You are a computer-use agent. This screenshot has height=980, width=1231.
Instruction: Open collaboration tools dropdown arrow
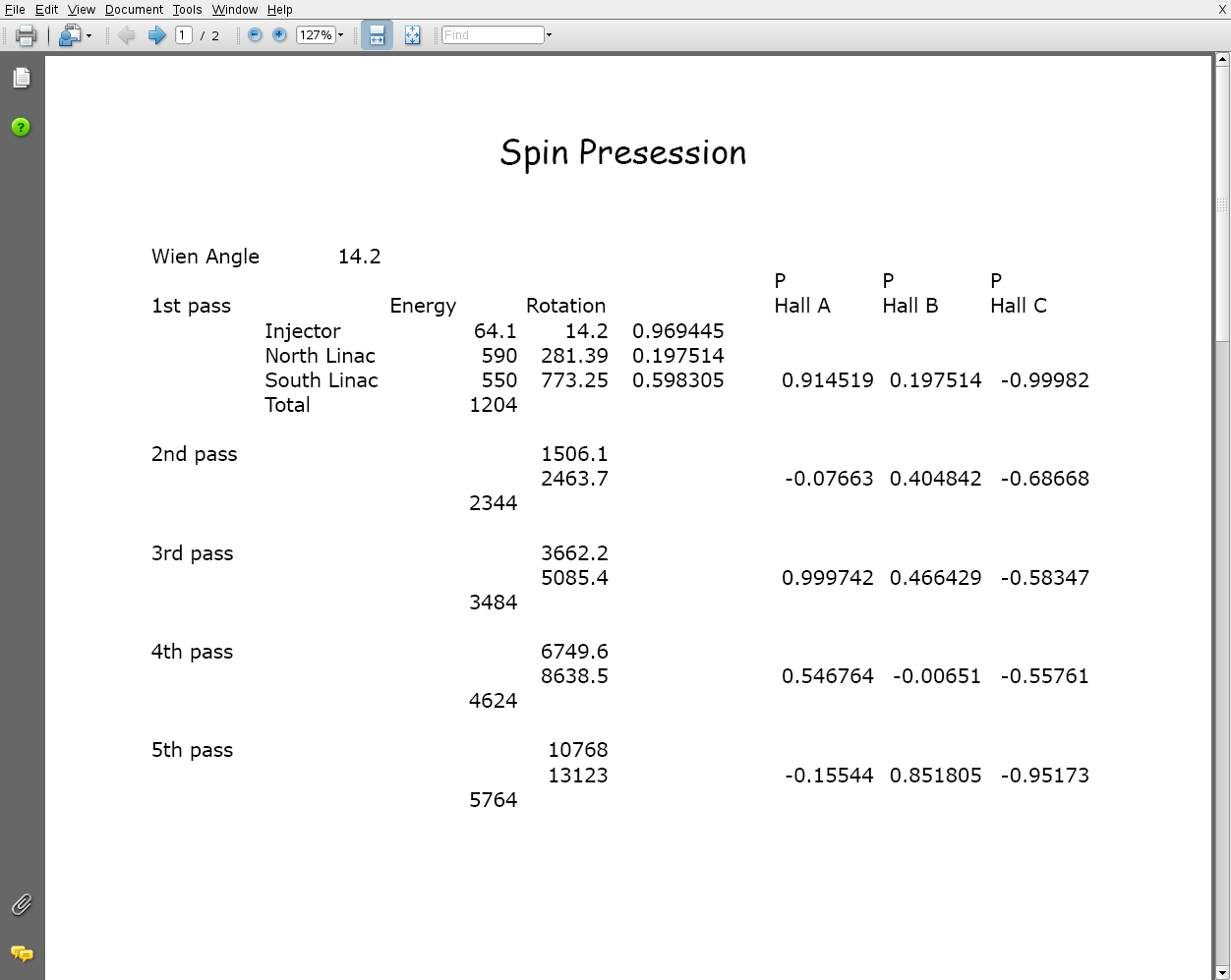[x=88, y=35]
